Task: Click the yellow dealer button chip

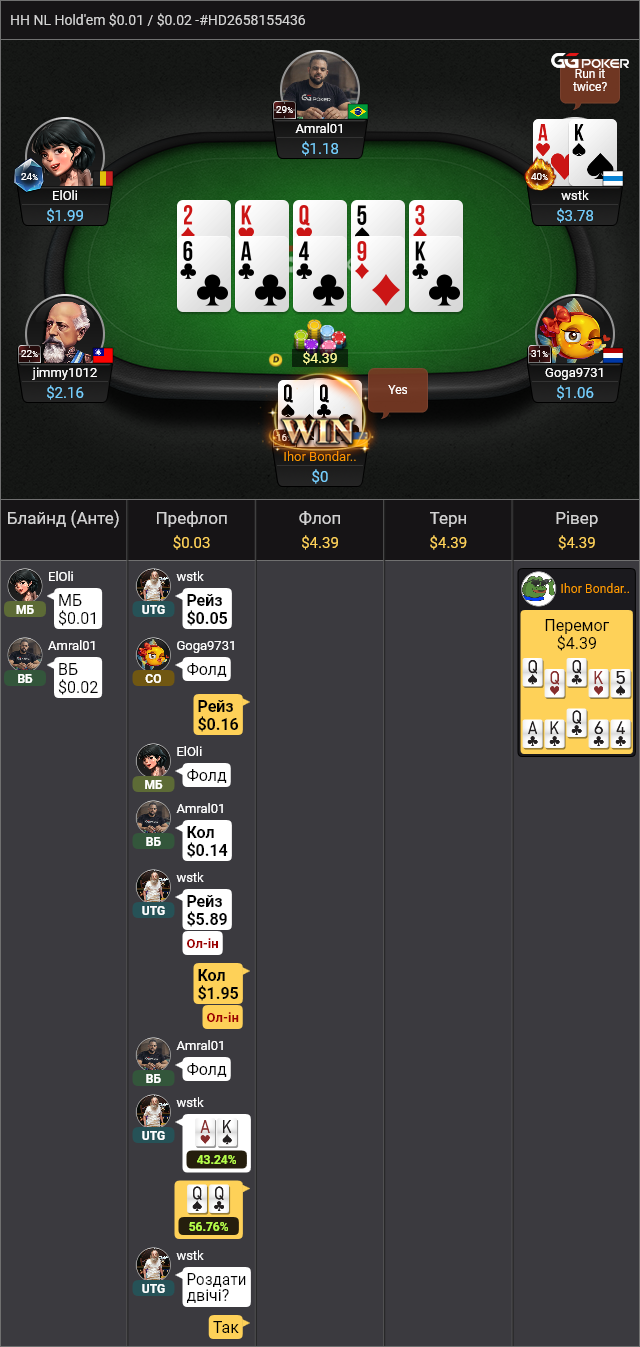Action: (276, 359)
